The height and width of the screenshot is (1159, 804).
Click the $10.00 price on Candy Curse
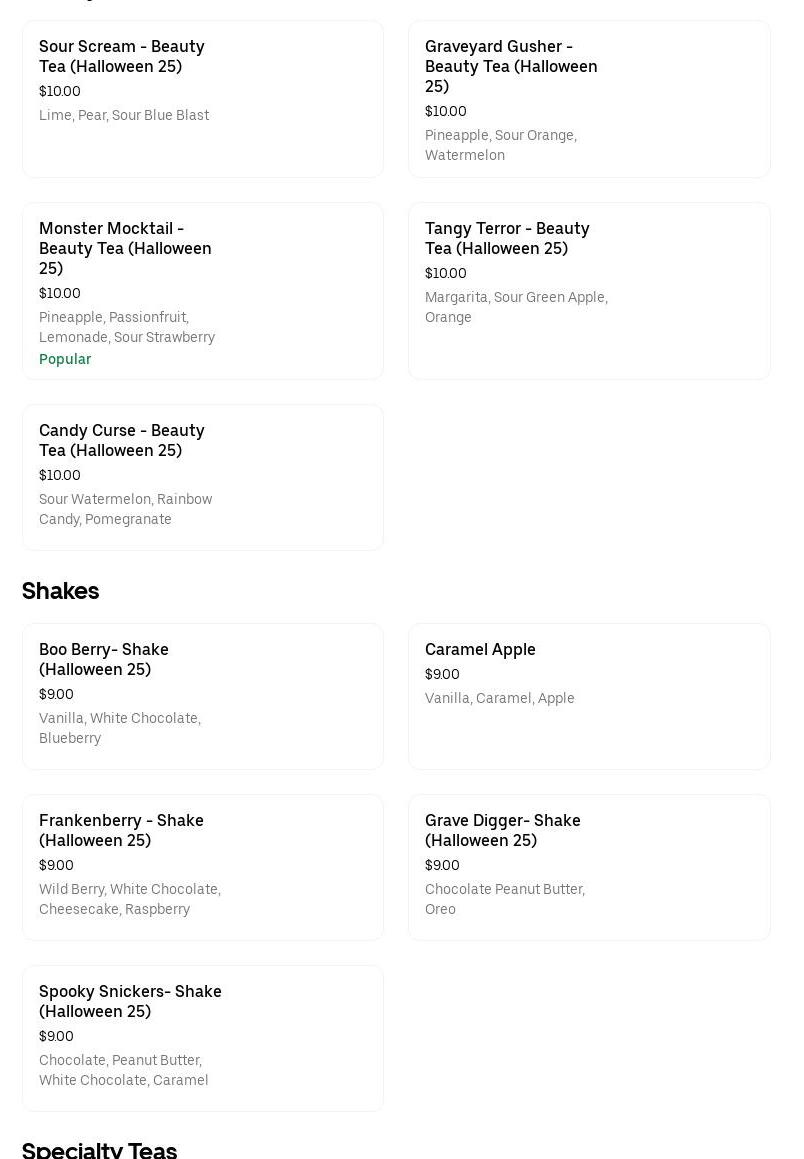click(59, 475)
